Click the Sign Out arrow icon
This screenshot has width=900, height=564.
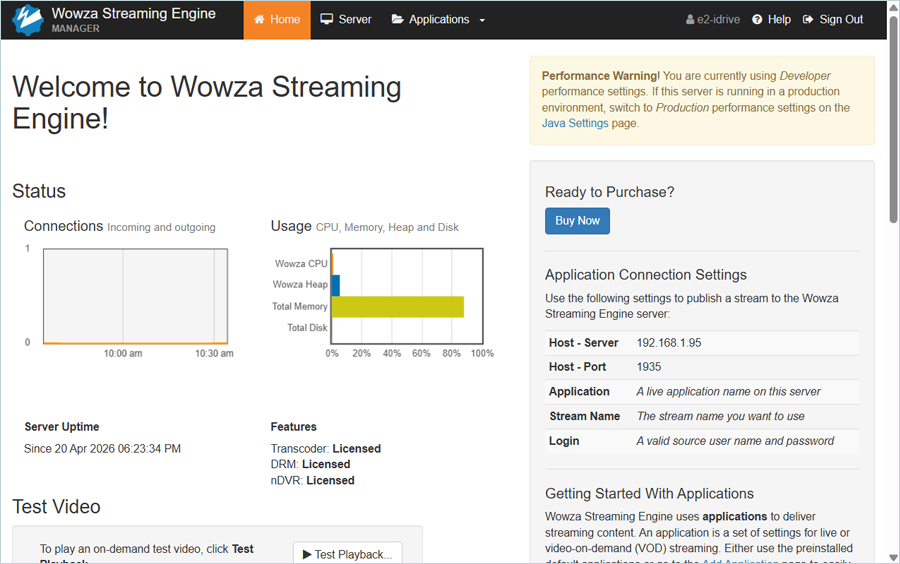click(808, 20)
